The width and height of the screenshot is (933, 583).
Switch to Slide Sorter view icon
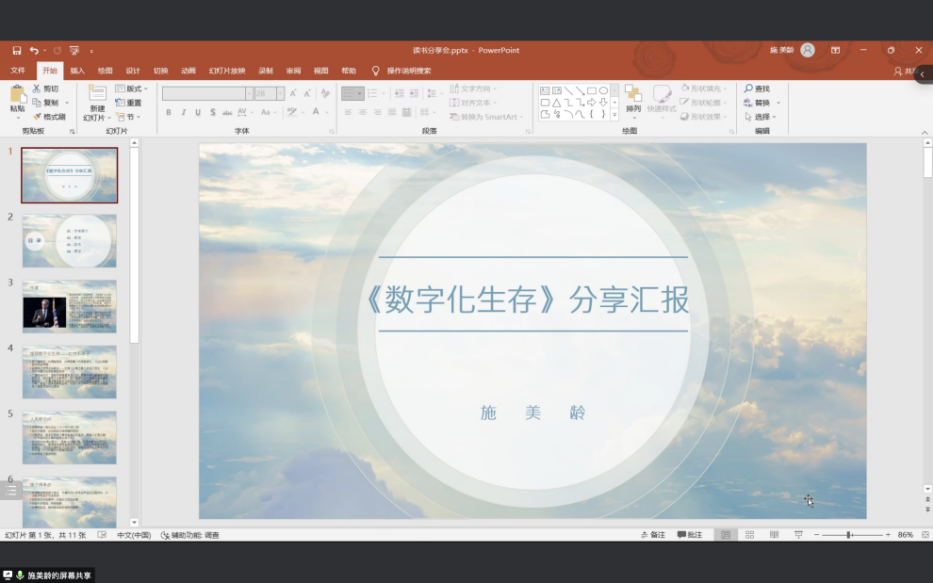coord(749,535)
